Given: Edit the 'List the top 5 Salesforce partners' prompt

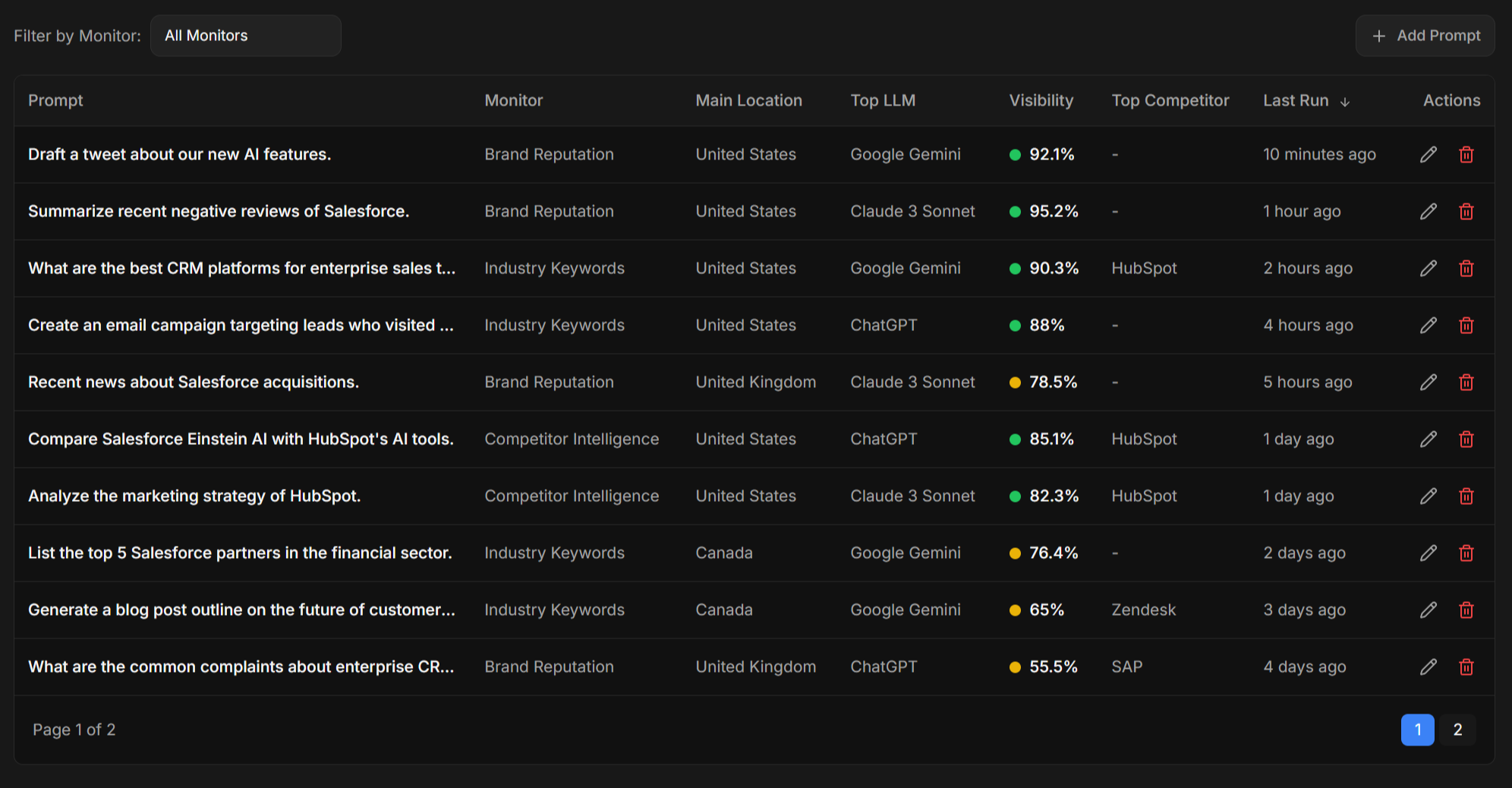Looking at the screenshot, I should tap(1429, 553).
